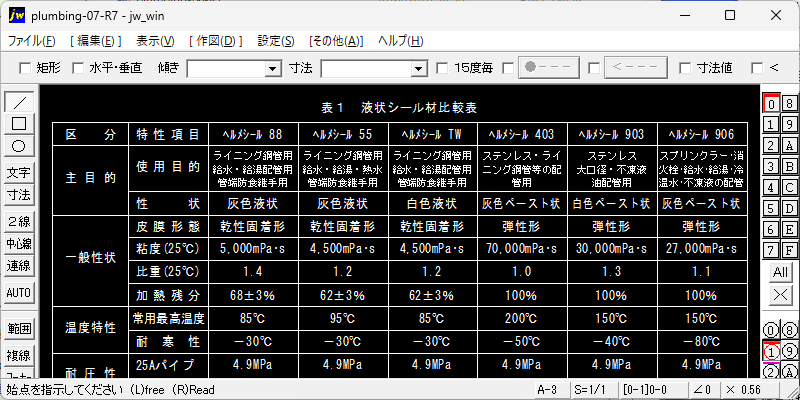Viewport: 800px width, 400px height.
Task: Click table header ヘルメシール 403
Action: pos(522,134)
